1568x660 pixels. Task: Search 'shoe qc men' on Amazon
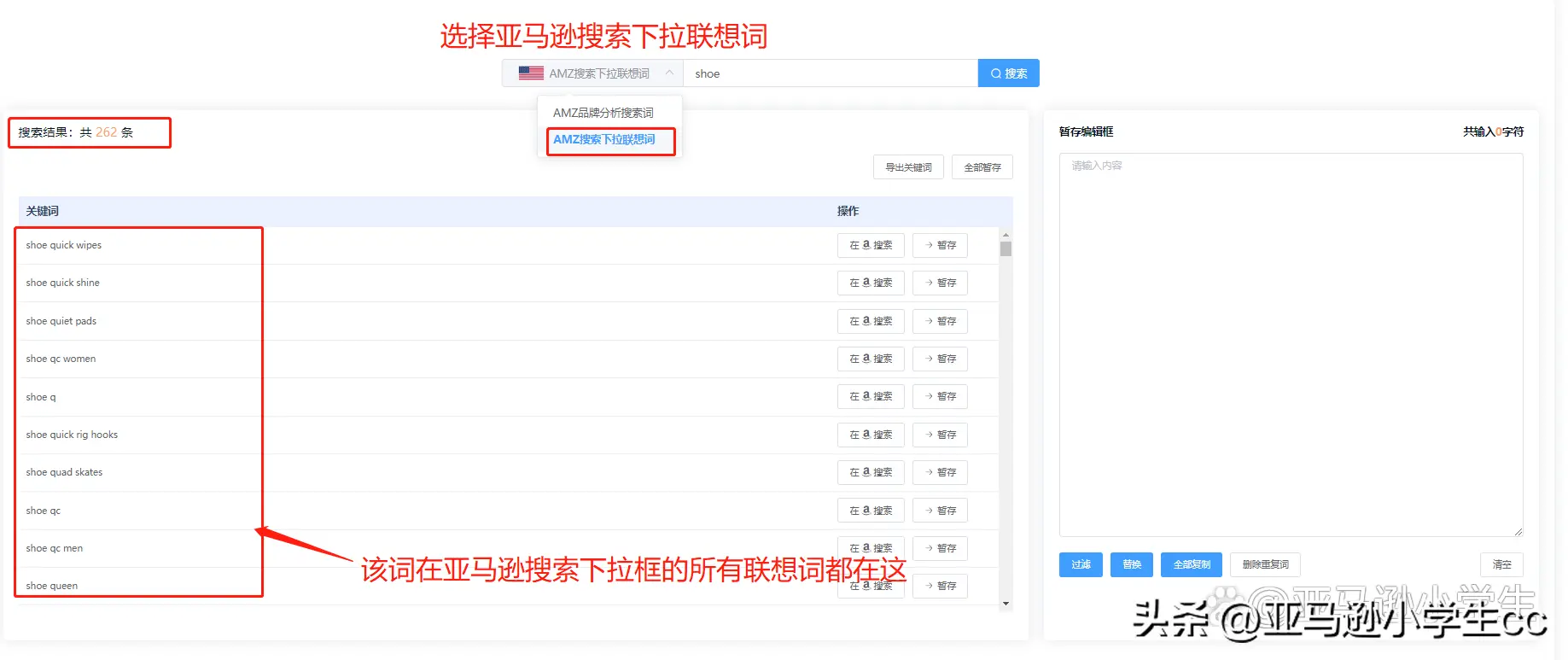(x=871, y=548)
